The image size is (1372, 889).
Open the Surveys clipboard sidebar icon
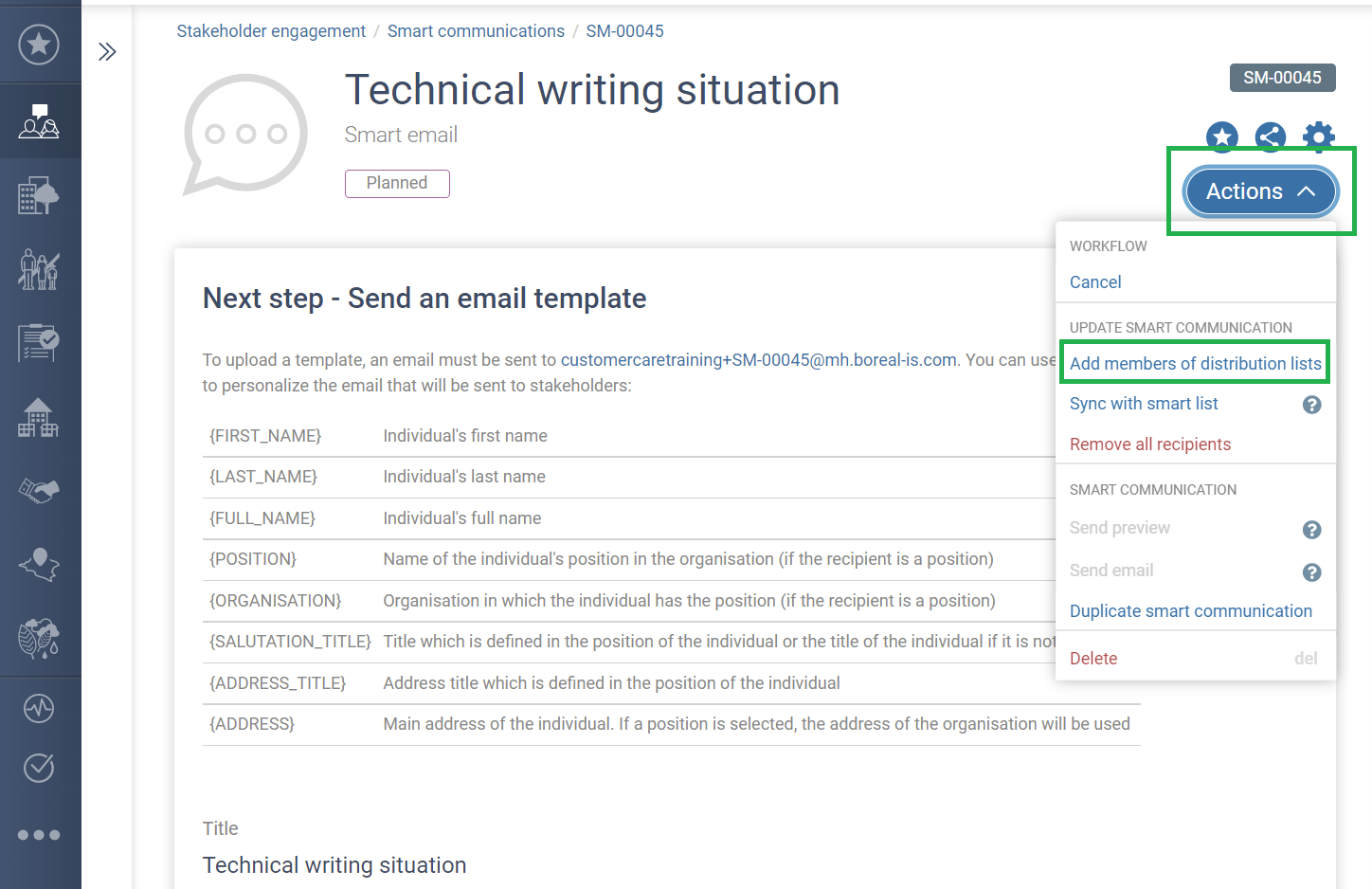[x=39, y=343]
